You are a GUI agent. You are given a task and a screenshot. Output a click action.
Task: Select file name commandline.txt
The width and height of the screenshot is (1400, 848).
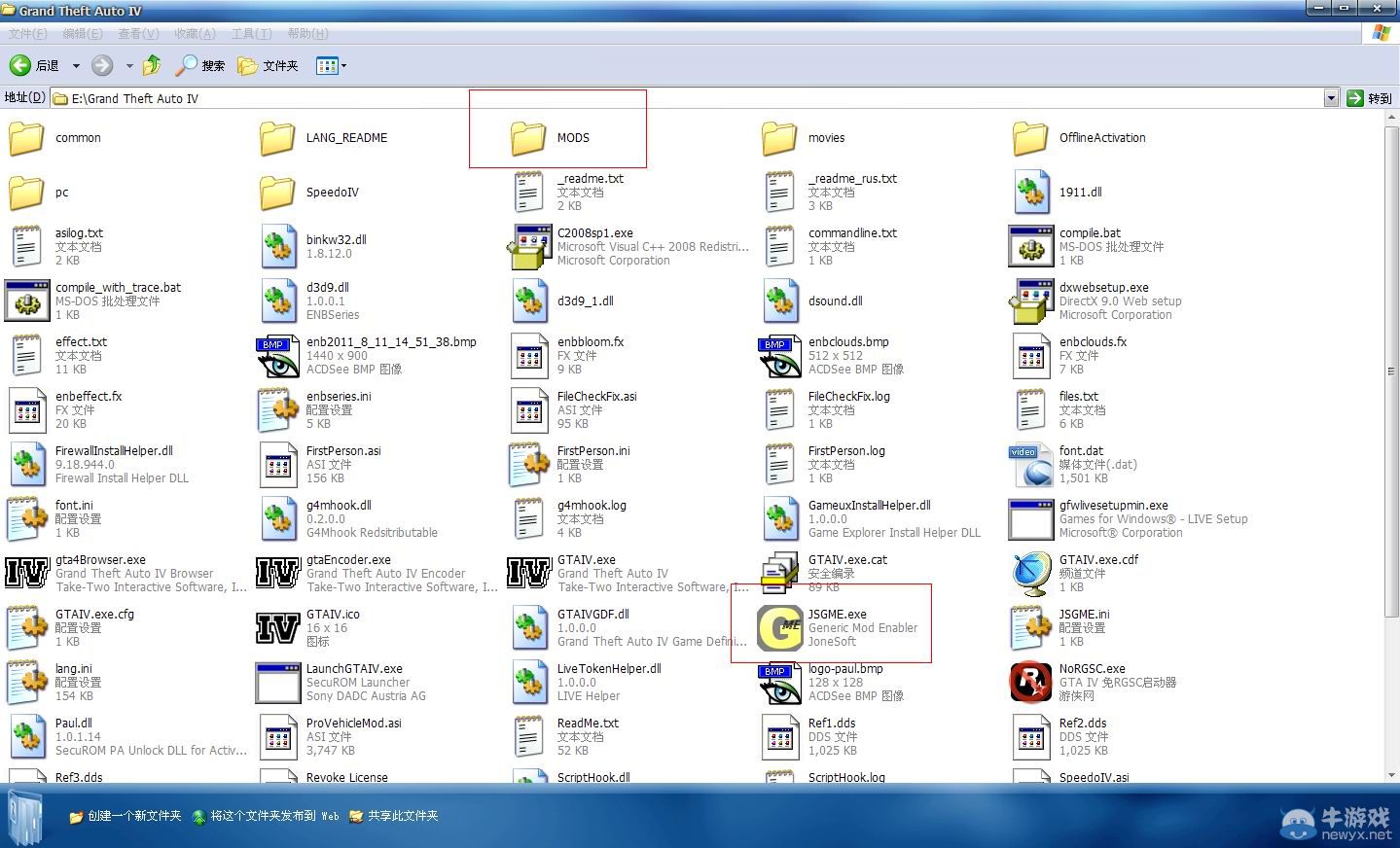click(x=852, y=233)
